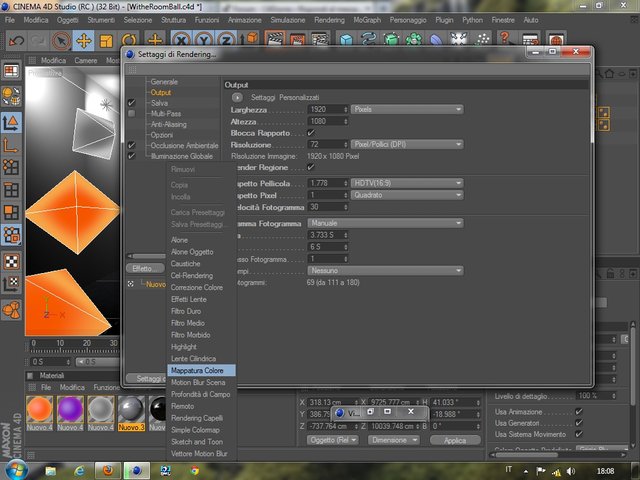Open the Pixels unit dropdown
The height and width of the screenshot is (480, 640).
tap(407, 109)
